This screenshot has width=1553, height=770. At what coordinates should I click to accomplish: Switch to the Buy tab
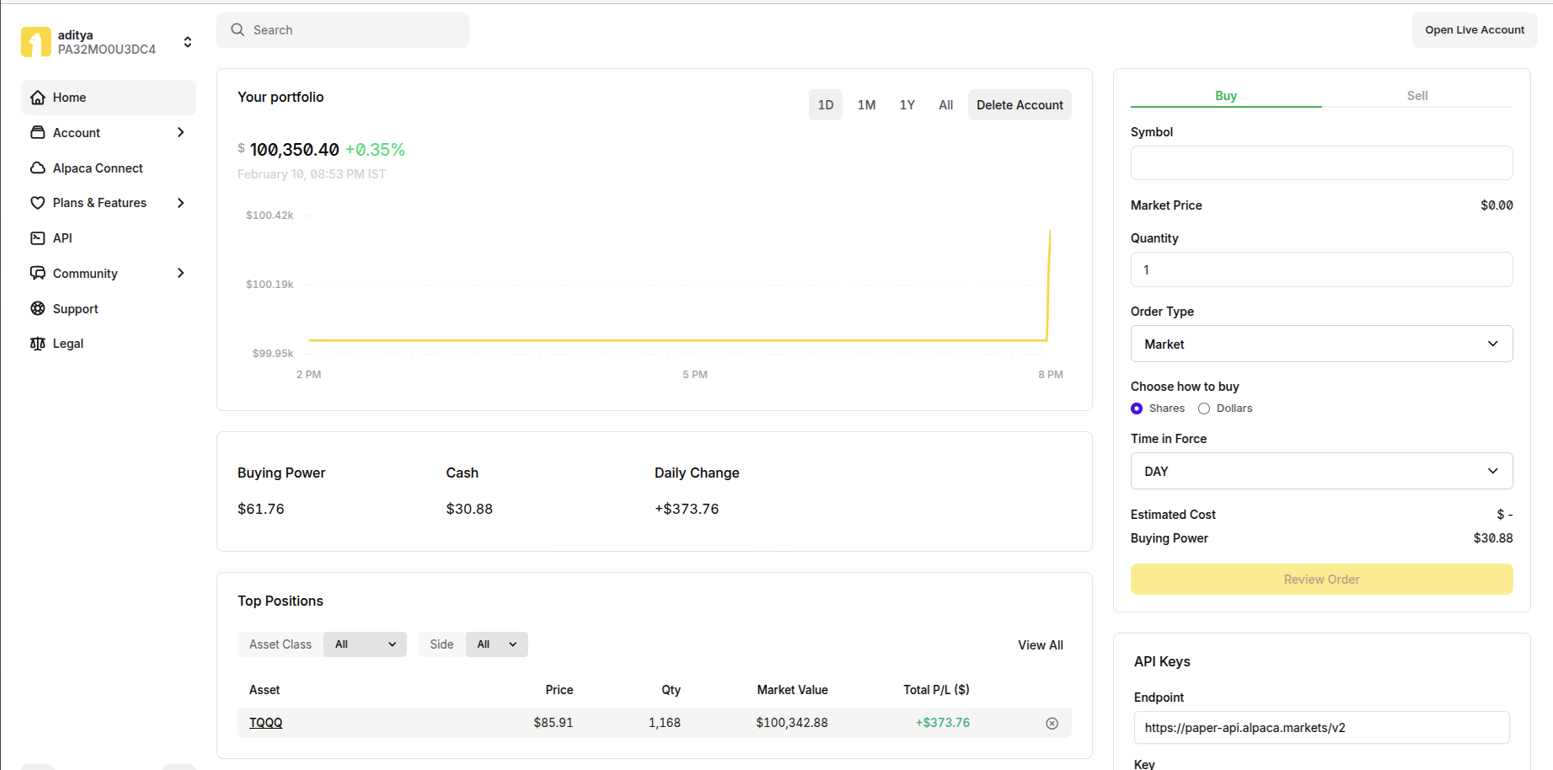[x=1226, y=96]
